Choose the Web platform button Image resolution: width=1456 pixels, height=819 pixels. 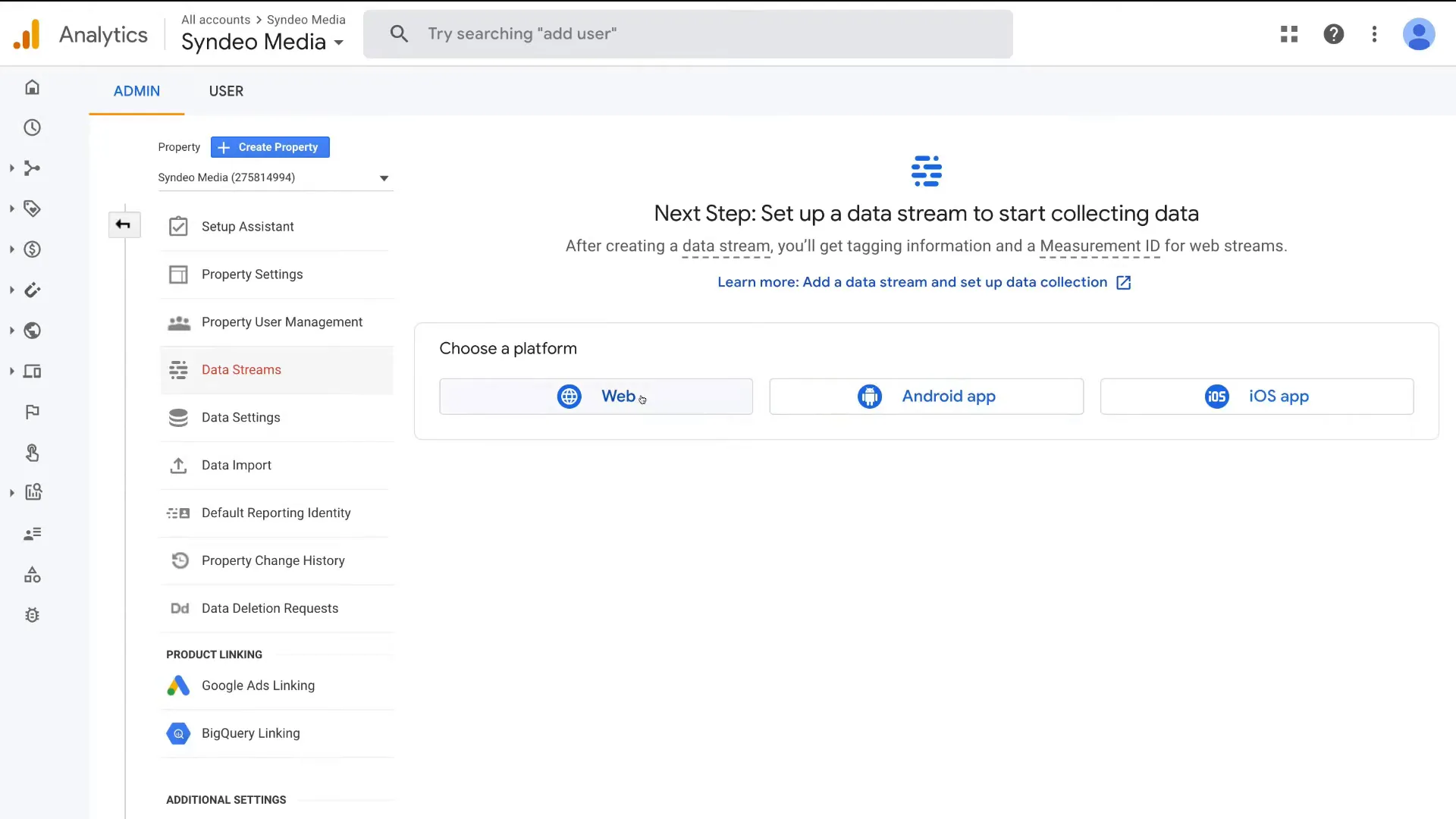(x=596, y=397)
